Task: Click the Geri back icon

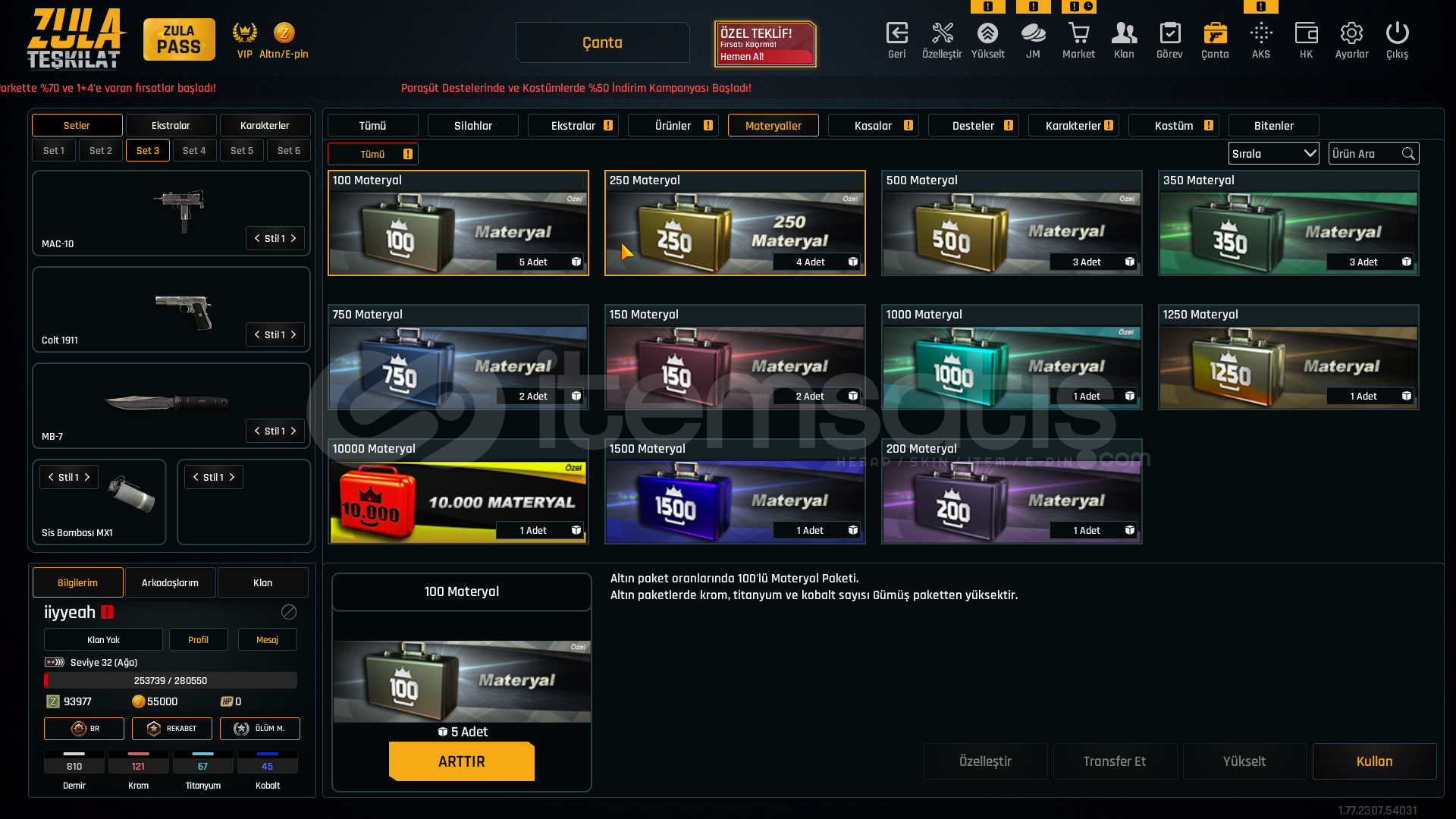Action: point(897,33)
